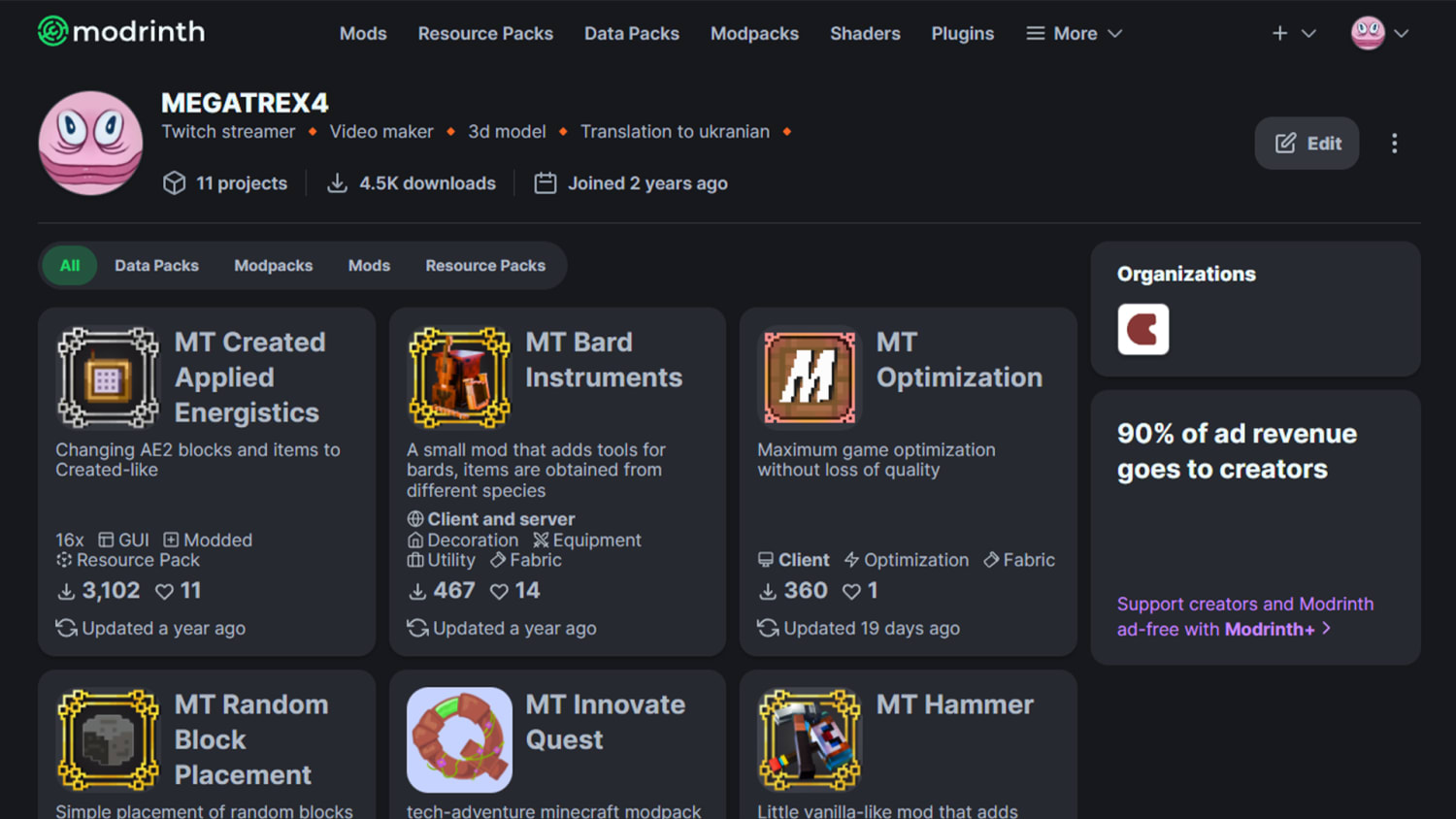Click the Optimization lightning bolt tag icon
This screenshot has width=1456, height=819.
852,560
